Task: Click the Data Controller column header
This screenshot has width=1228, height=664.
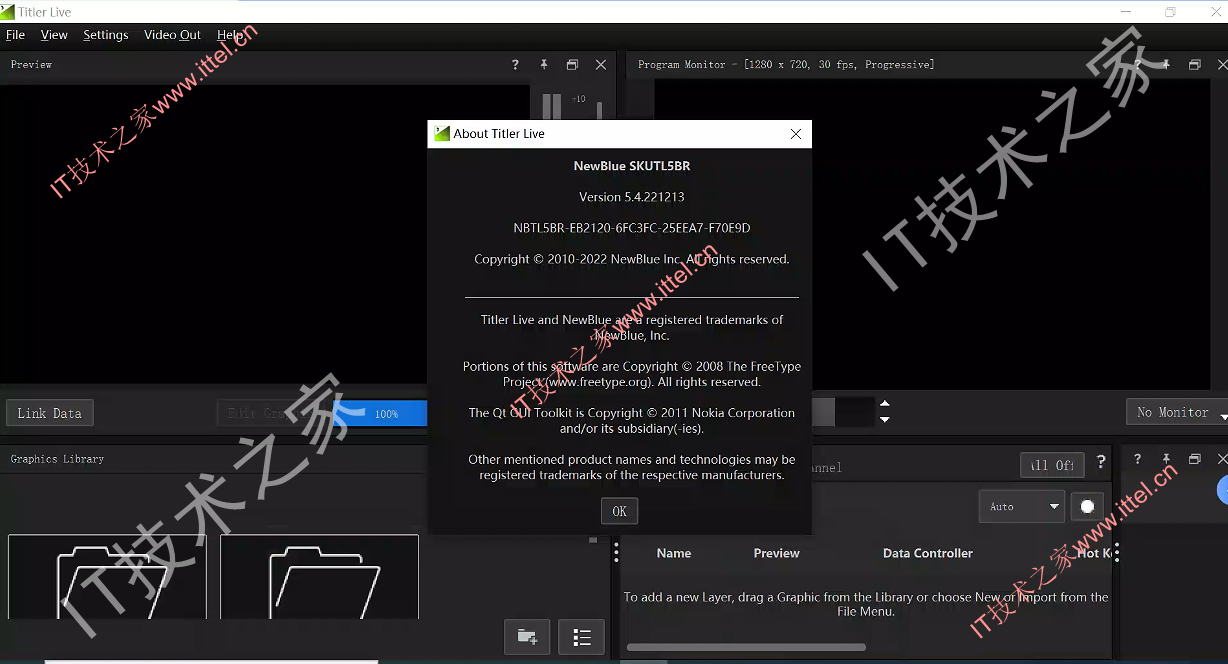Action: (x=928, y=553)
